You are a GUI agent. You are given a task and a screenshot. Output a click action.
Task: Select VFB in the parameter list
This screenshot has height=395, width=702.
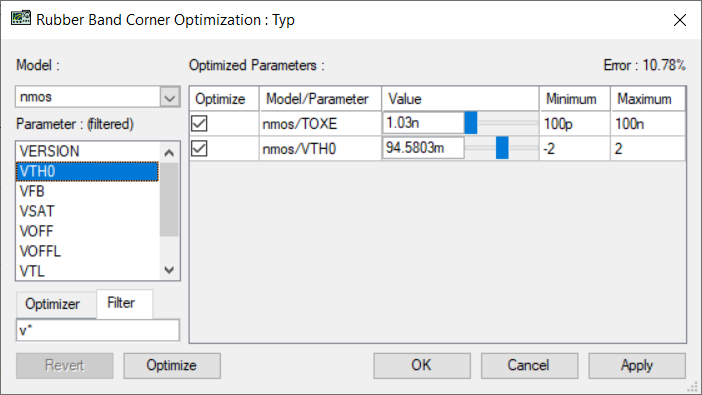87,191
